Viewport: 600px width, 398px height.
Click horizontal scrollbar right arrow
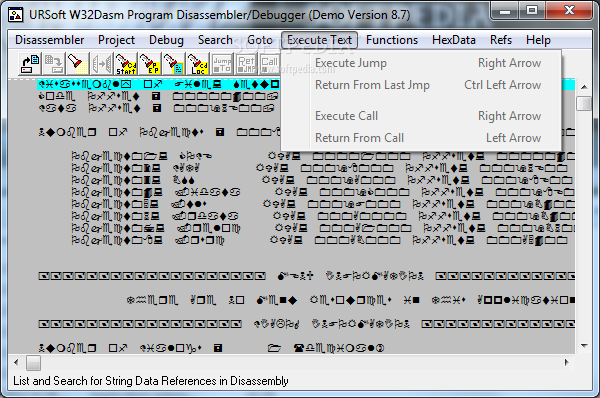point(567,362)
